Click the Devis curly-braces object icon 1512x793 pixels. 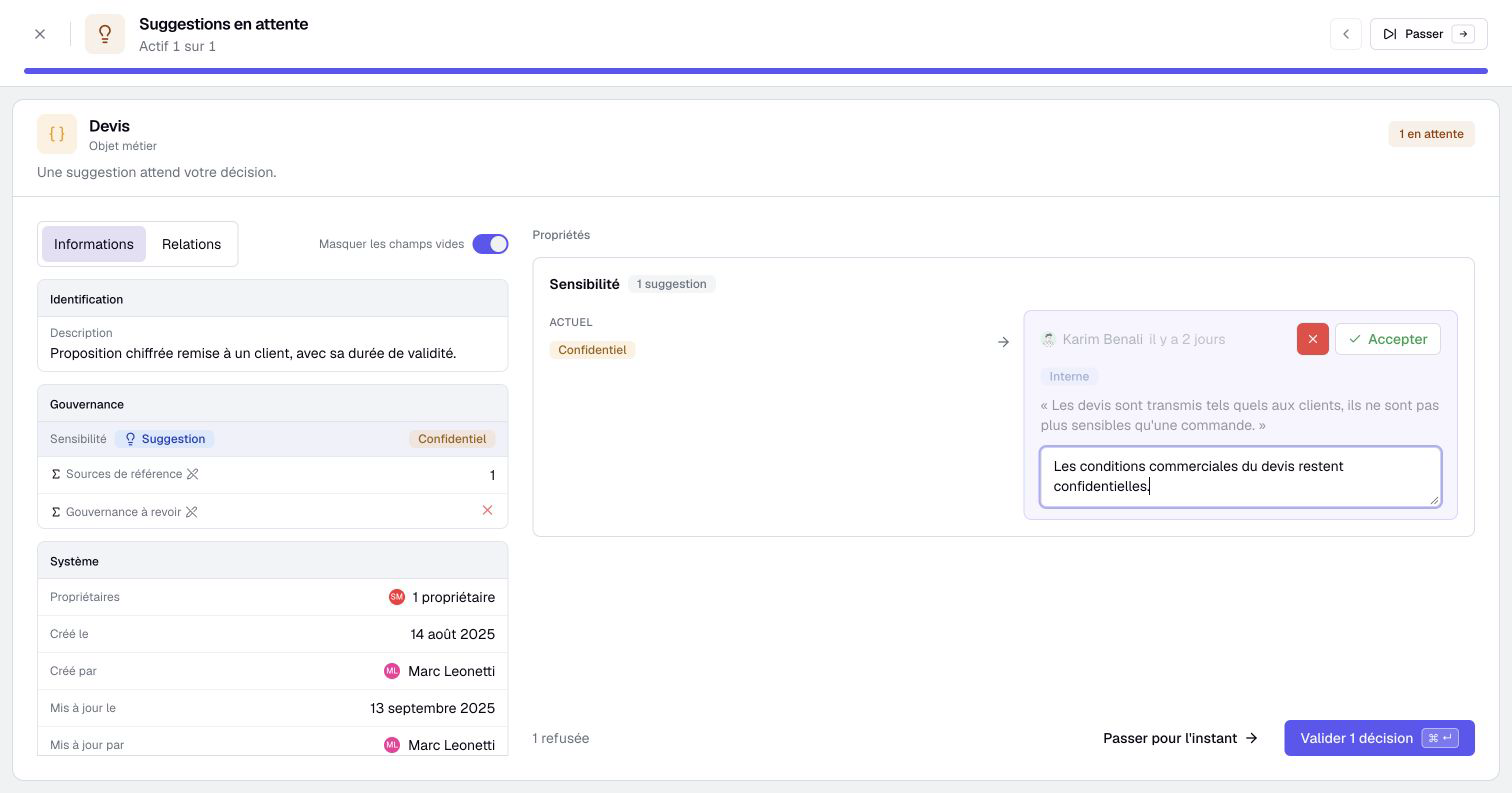(57, 134)
